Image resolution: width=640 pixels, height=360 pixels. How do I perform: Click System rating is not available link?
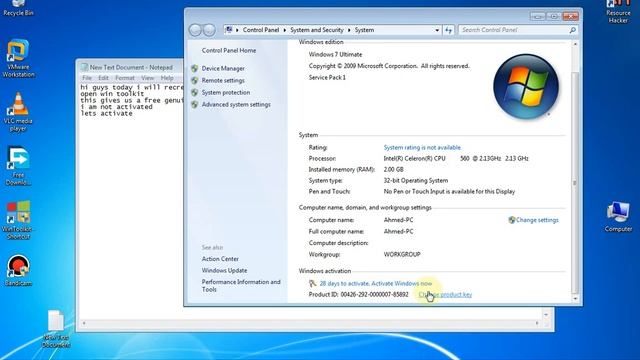point(422,147)
